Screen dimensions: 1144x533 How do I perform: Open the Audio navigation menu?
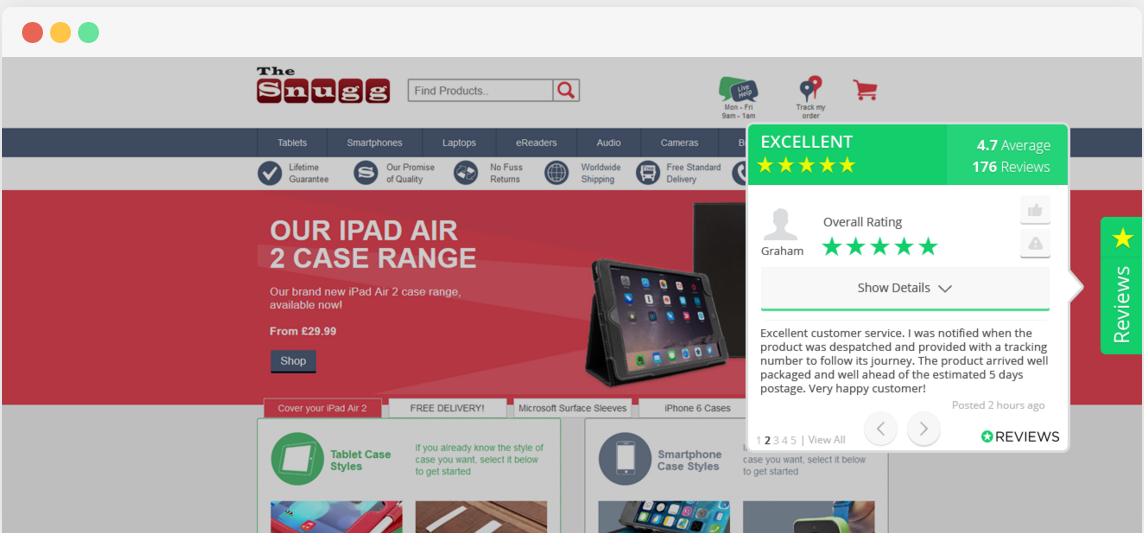click(x=608, y=143)
